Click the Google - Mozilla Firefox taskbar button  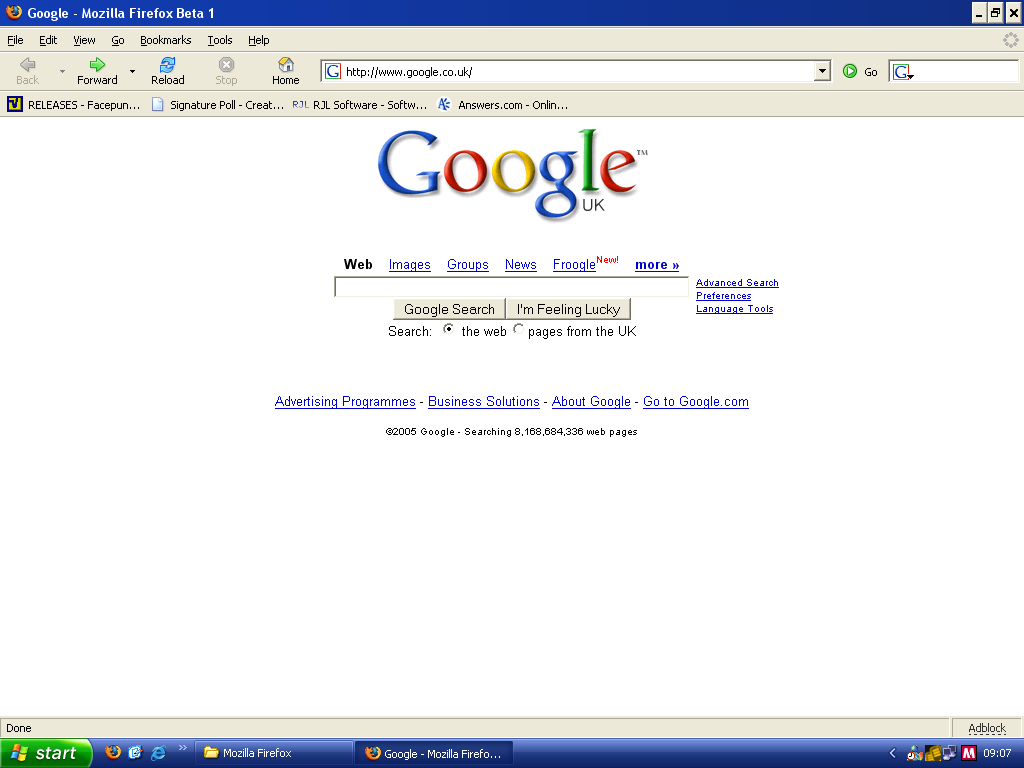(x=434, y=753)
